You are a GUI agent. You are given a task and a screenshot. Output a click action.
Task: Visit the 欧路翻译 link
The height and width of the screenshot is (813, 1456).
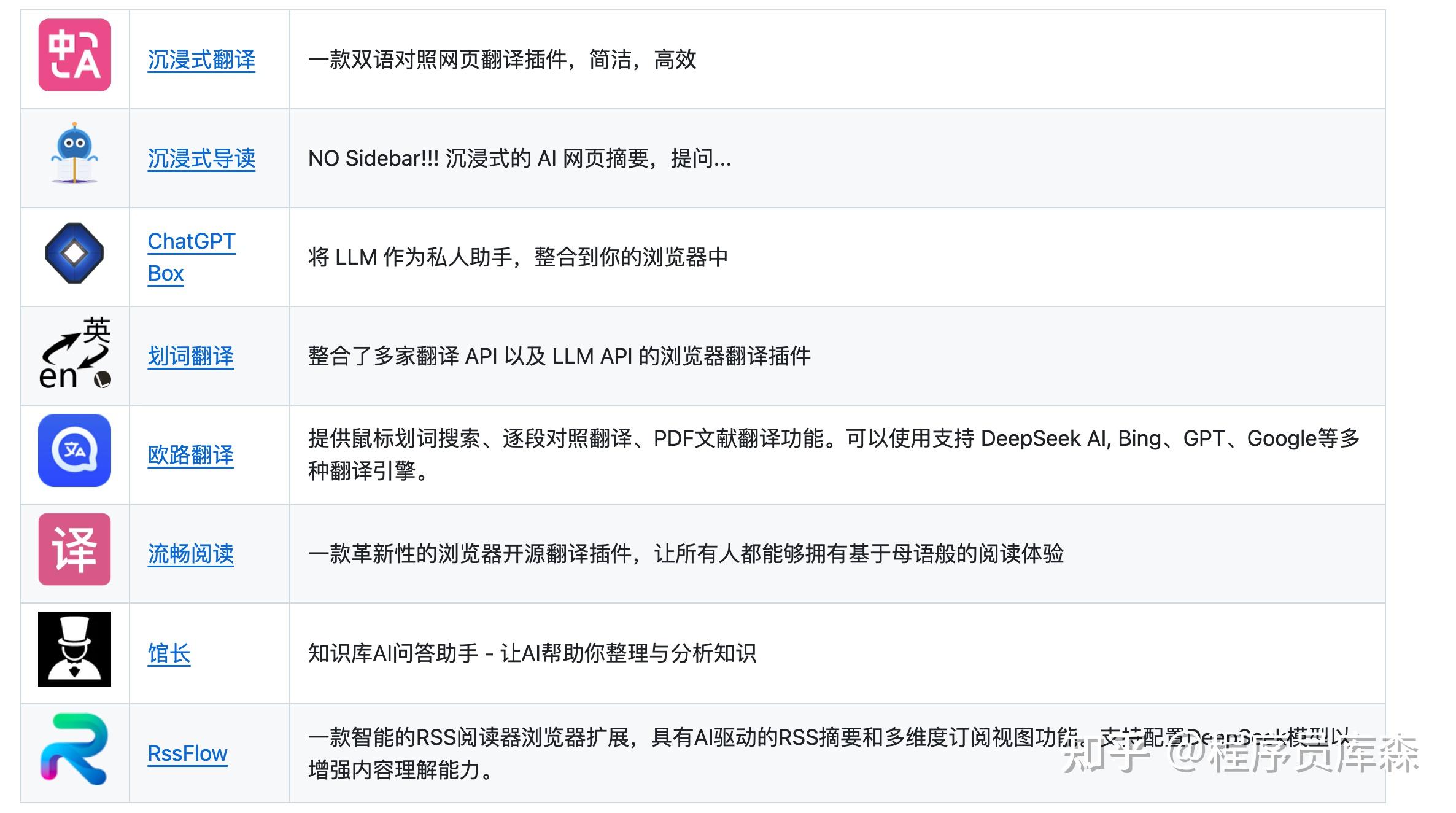[190, 456]
